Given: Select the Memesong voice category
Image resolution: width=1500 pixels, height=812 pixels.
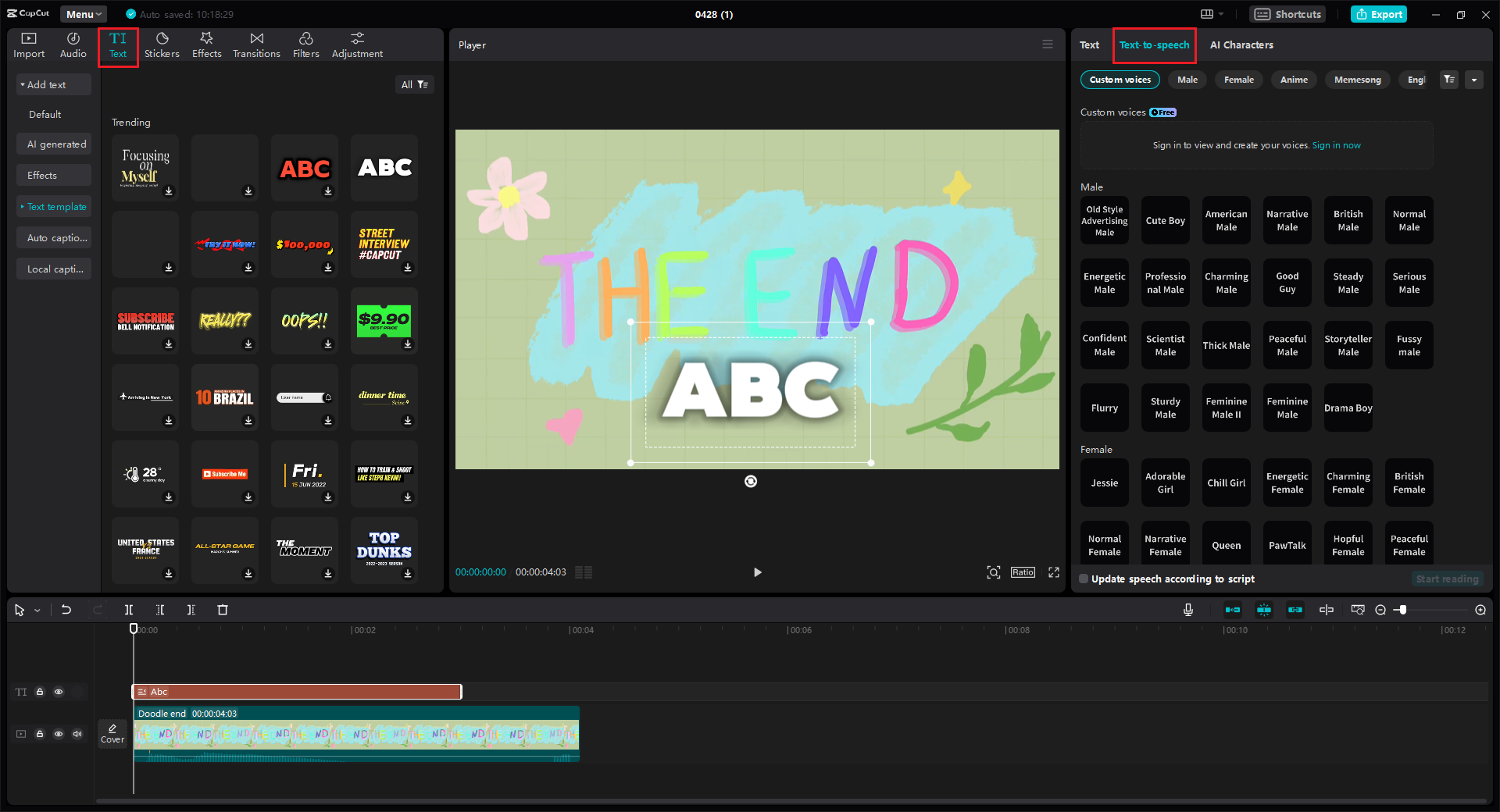Looking at the screenshot, I should (x=1357, y=80).
